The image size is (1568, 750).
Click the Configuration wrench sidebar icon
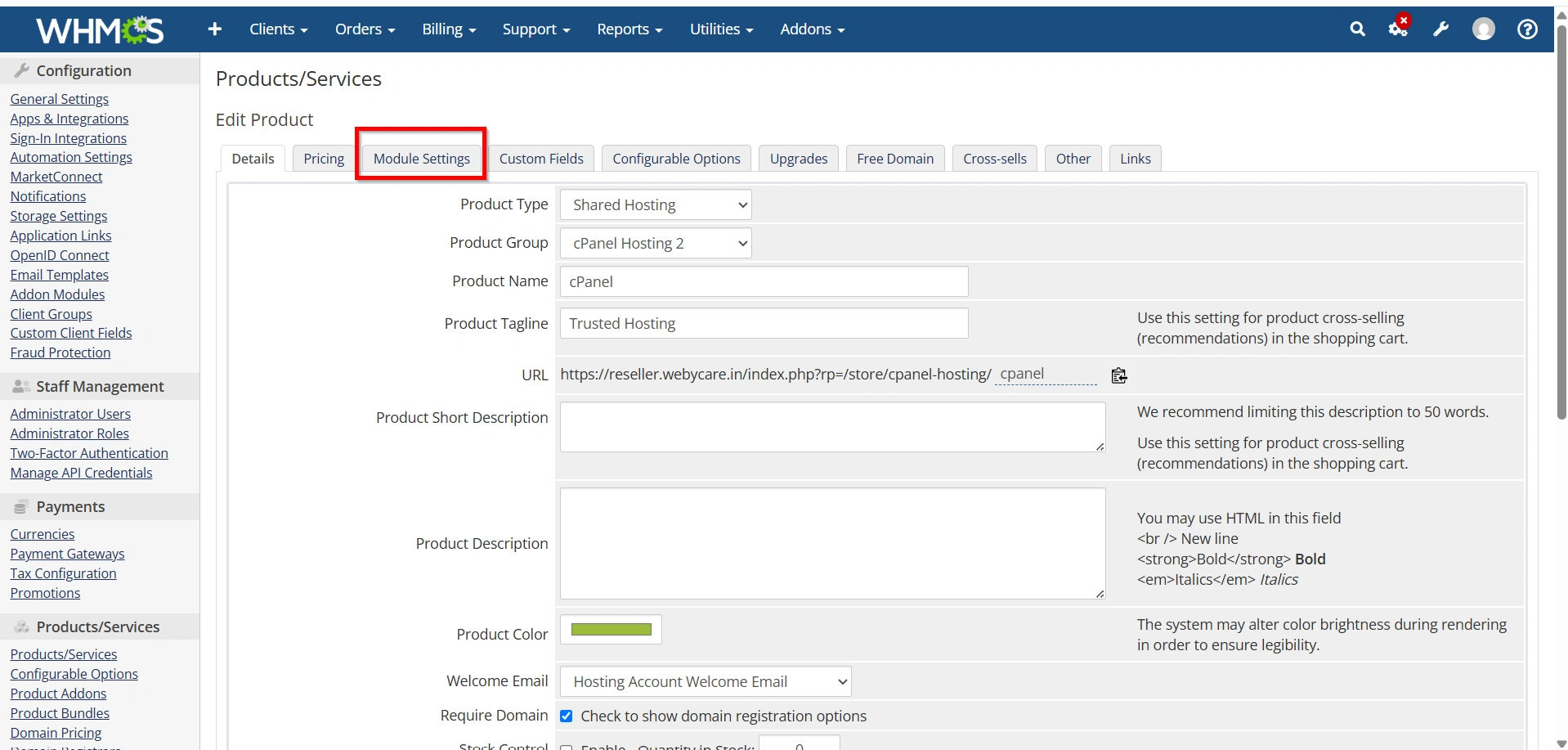(x=22, y=70)
